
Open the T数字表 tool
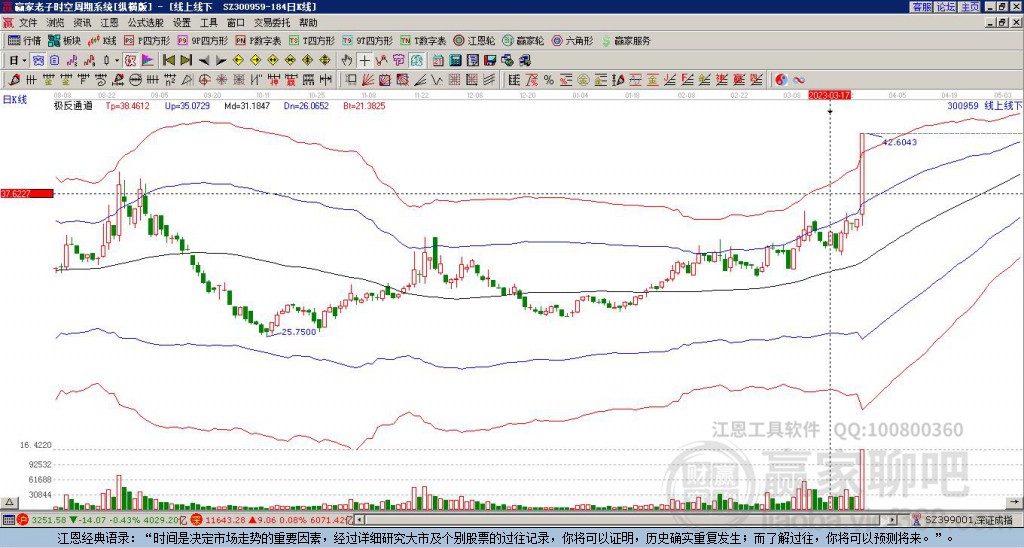tap(423, 40)
